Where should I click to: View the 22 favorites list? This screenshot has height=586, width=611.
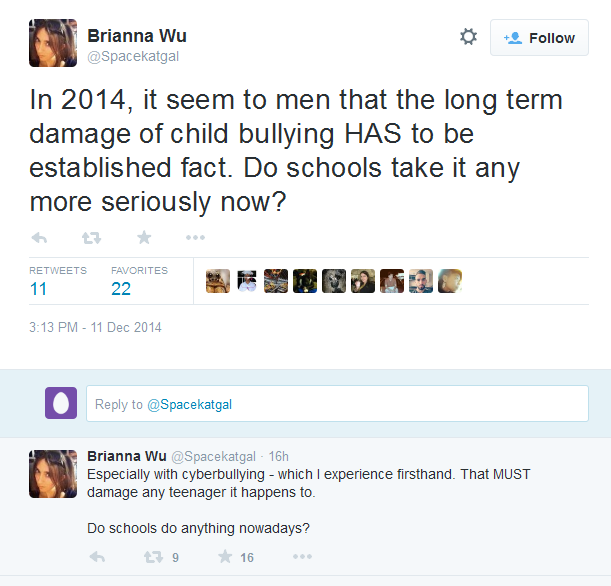[139, 281]
